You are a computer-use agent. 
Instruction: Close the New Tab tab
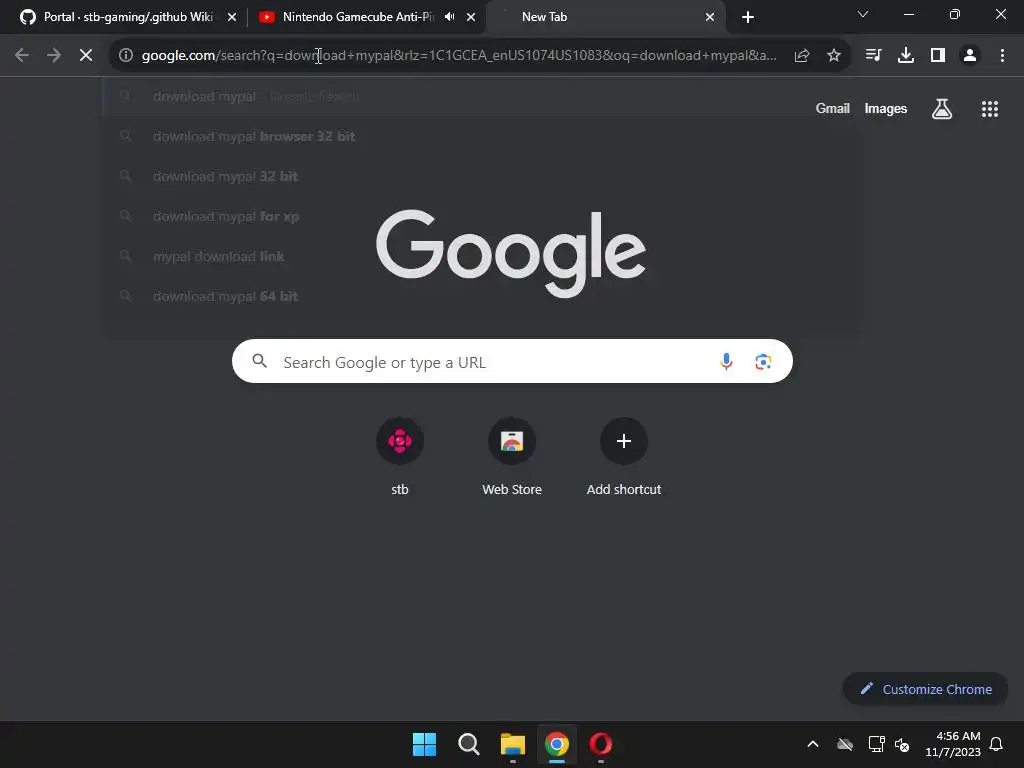710,17
